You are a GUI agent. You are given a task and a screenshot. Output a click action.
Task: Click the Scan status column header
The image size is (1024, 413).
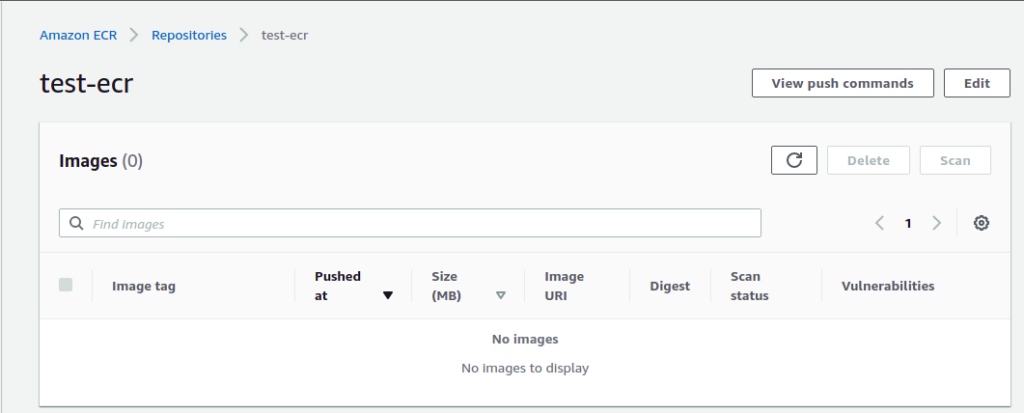tap(750, 286)
